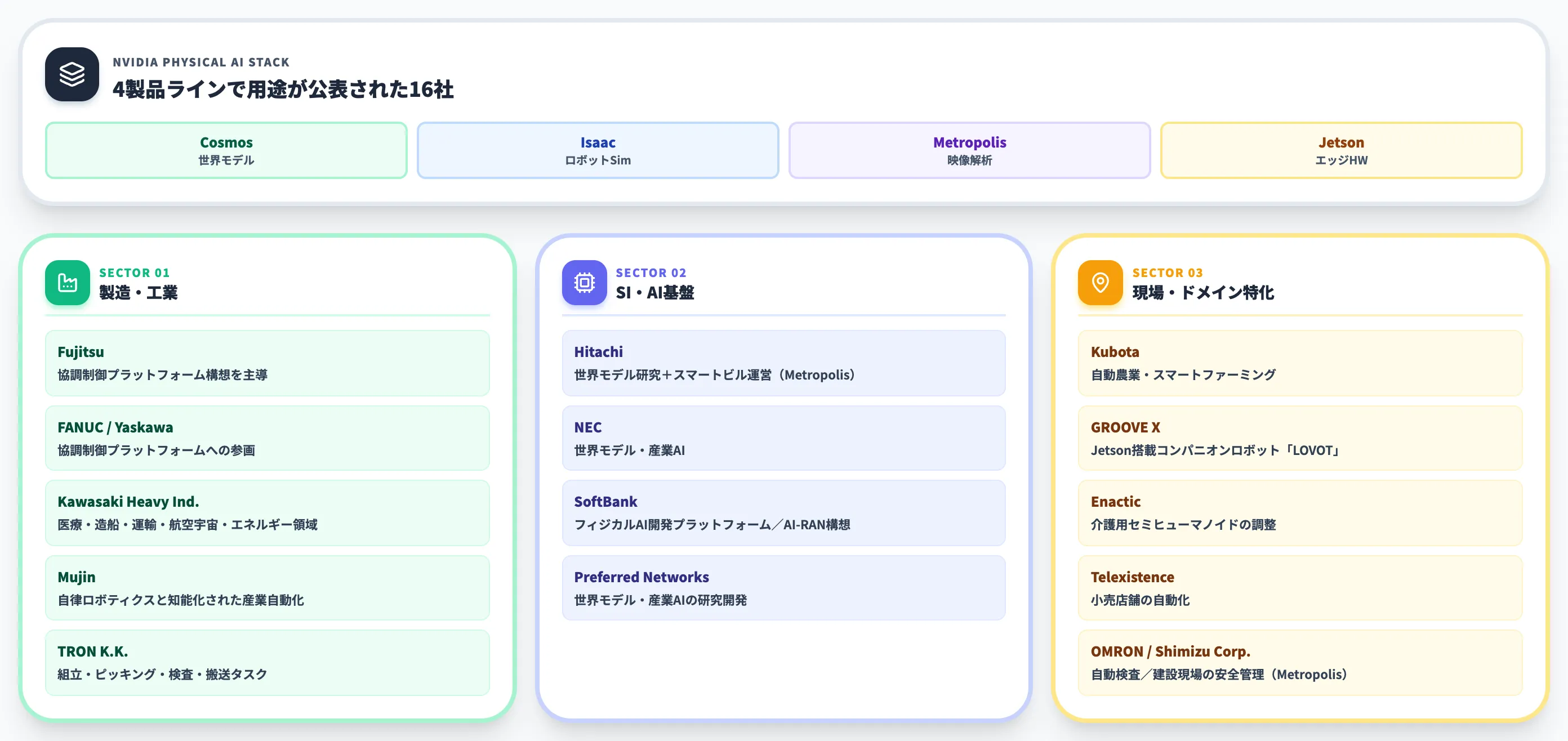Select the Kawasaki Heavy Ind. card
Image resolution: width=1568 pixels, height=741 pixels.
coord(267,513)
